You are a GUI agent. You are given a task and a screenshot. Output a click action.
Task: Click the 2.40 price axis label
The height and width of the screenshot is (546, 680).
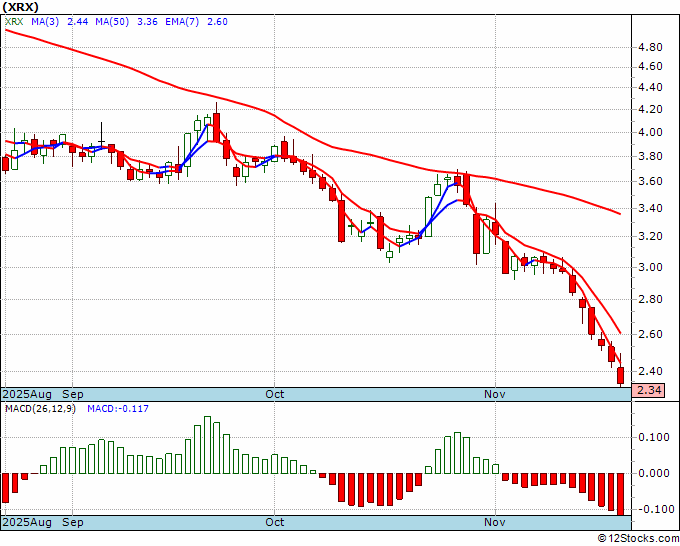tap(651, 371)
